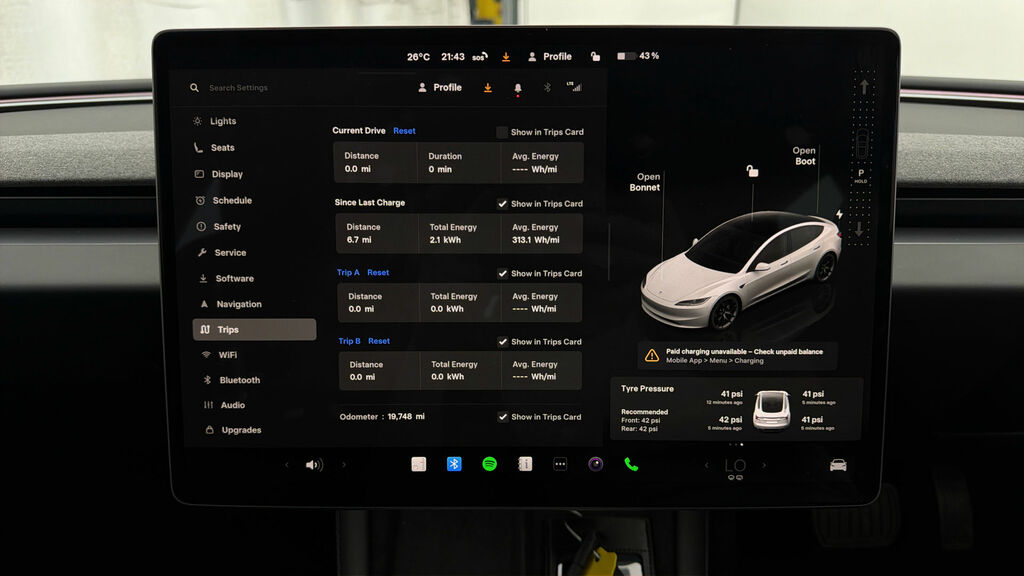Uncheck Show in Trips Card for Trip B
This screenshot has height=576, width=1024.
pyautogui.click(x=502, y=342)
